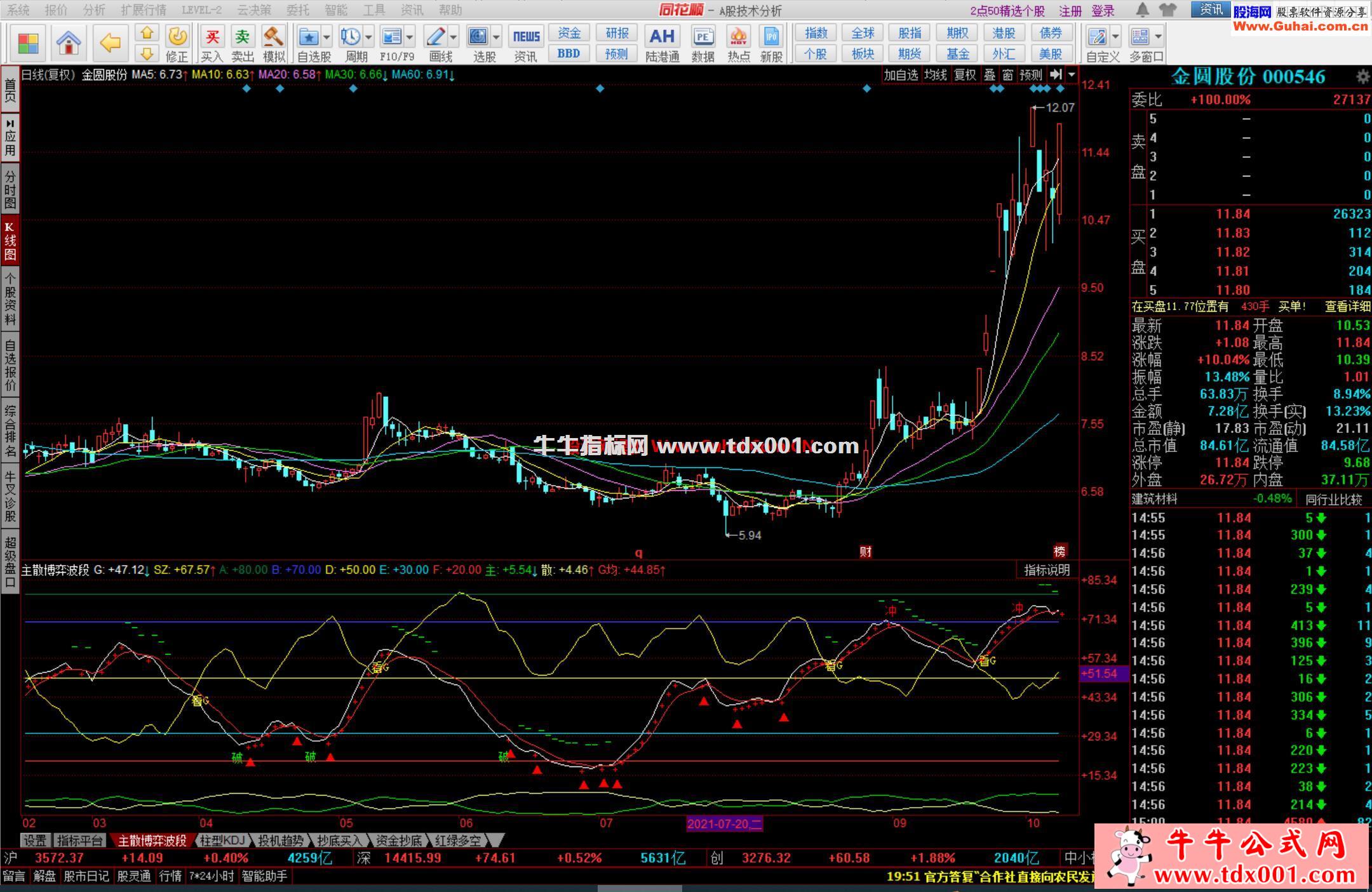The height and width of the screenshot is (892, 1372).
Task: Click the 多窗口 multi-window icon
Action: click(1140, 37)
